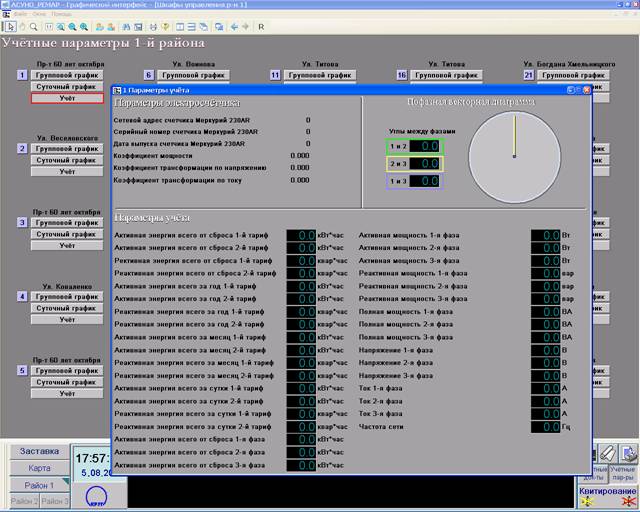Click the green phase angle 1 и 2 field
Viewport: 640px width, 512px height.
414,146
